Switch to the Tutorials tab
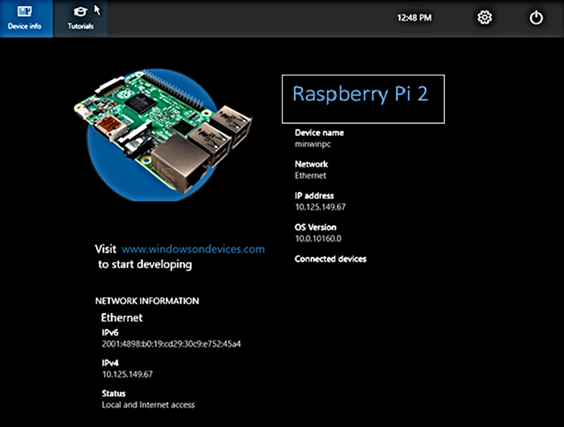 80,18
